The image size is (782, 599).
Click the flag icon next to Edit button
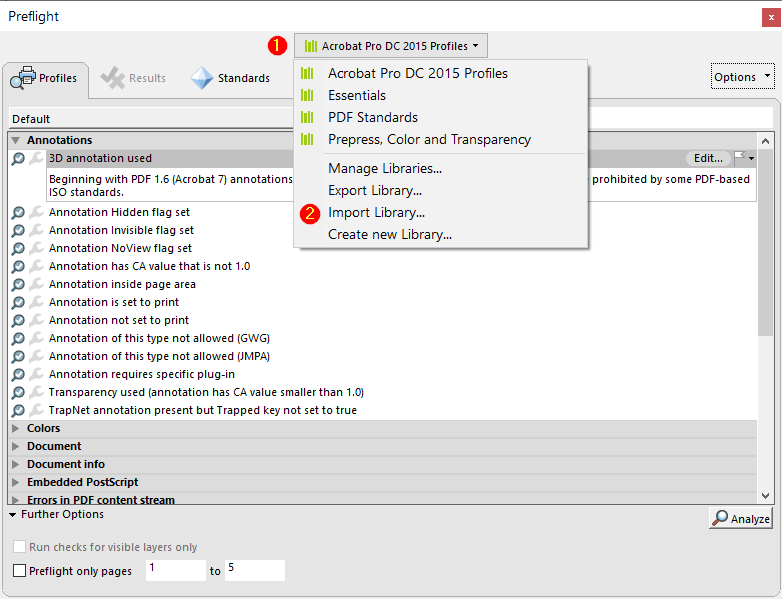pyautogui.click(x=740, y=158)
